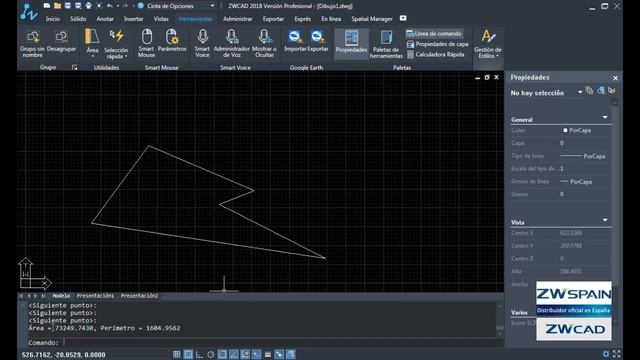Switch to Presentación2 layout tab
640x360 pixels.
[x=139, y=296]
